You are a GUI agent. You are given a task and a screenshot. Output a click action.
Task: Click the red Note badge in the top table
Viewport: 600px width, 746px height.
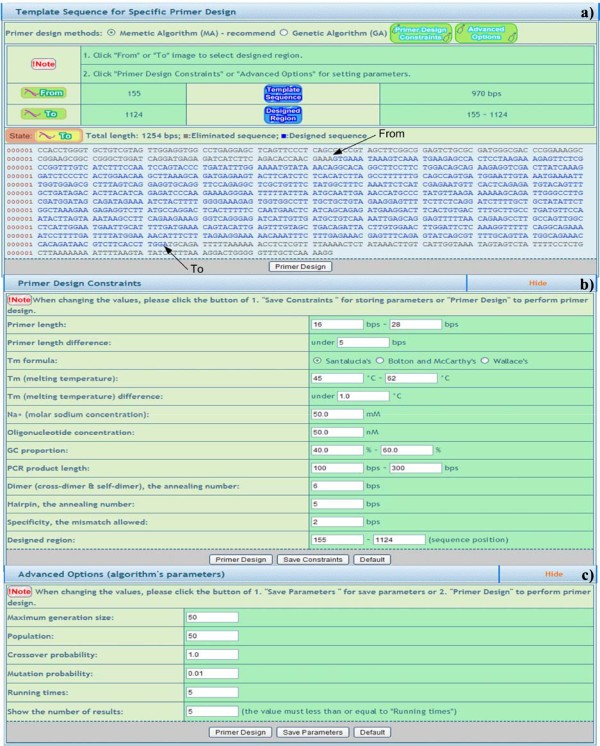[43, 64]
